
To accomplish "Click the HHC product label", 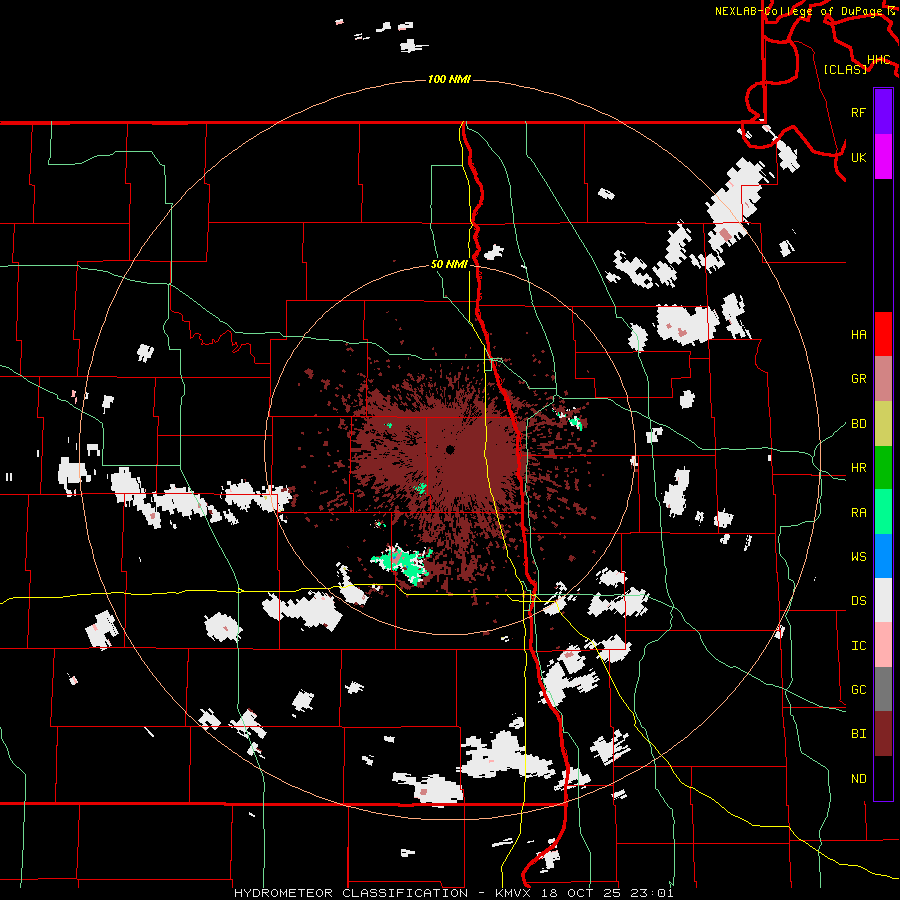I will pyautogui.click(x=878, y=60).
